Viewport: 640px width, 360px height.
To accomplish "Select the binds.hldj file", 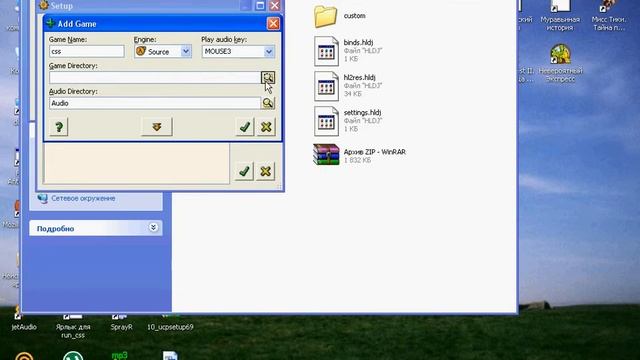I will tap(348, 51).
